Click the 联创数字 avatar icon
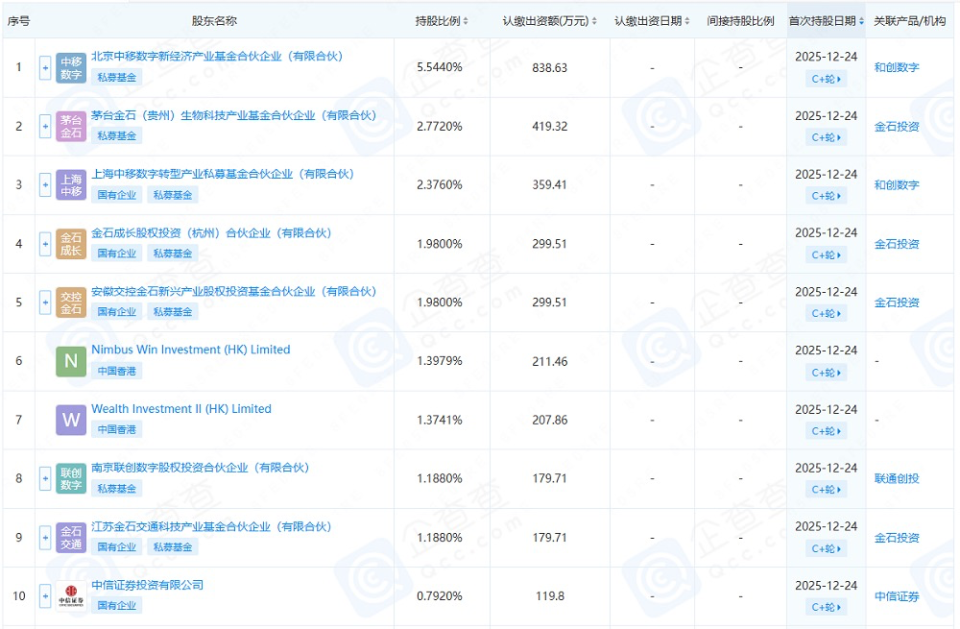The image size is (960, 629). coord(70,478)
